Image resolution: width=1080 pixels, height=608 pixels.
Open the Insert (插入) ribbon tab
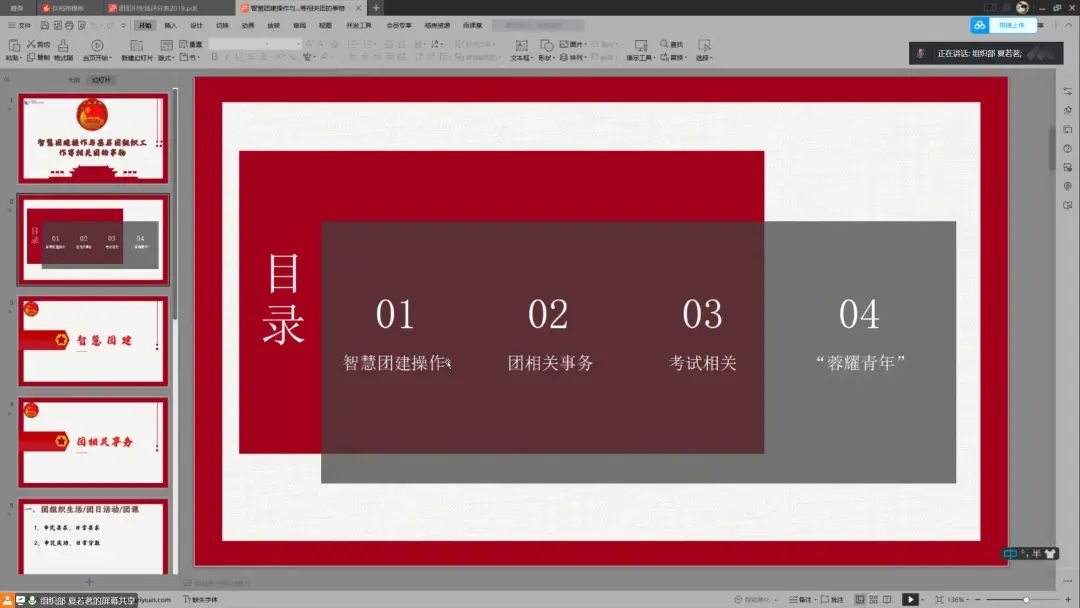point(171,25)
